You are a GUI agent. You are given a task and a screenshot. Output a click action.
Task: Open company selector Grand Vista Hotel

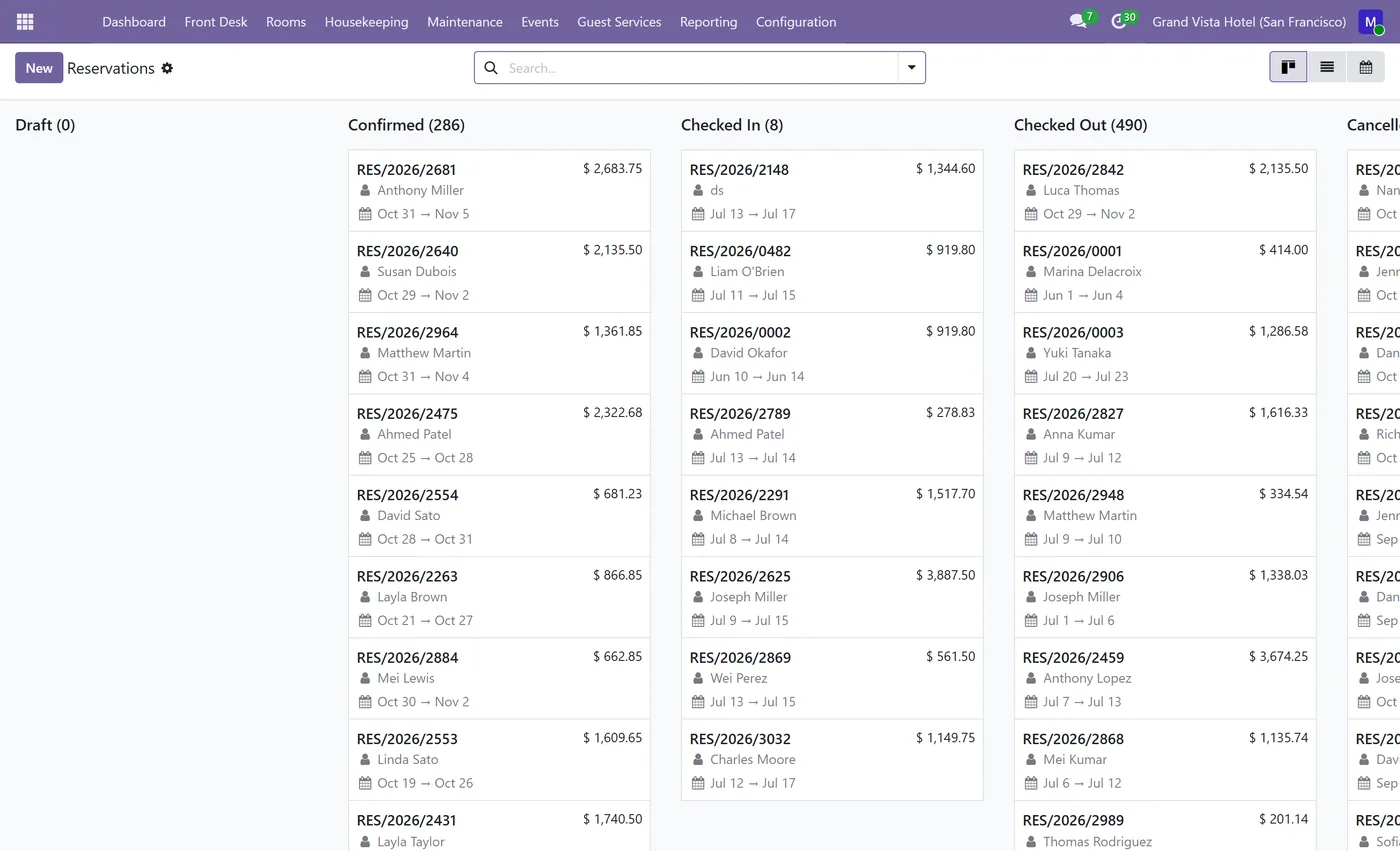pyautogui.click(x=1249, y=21)
